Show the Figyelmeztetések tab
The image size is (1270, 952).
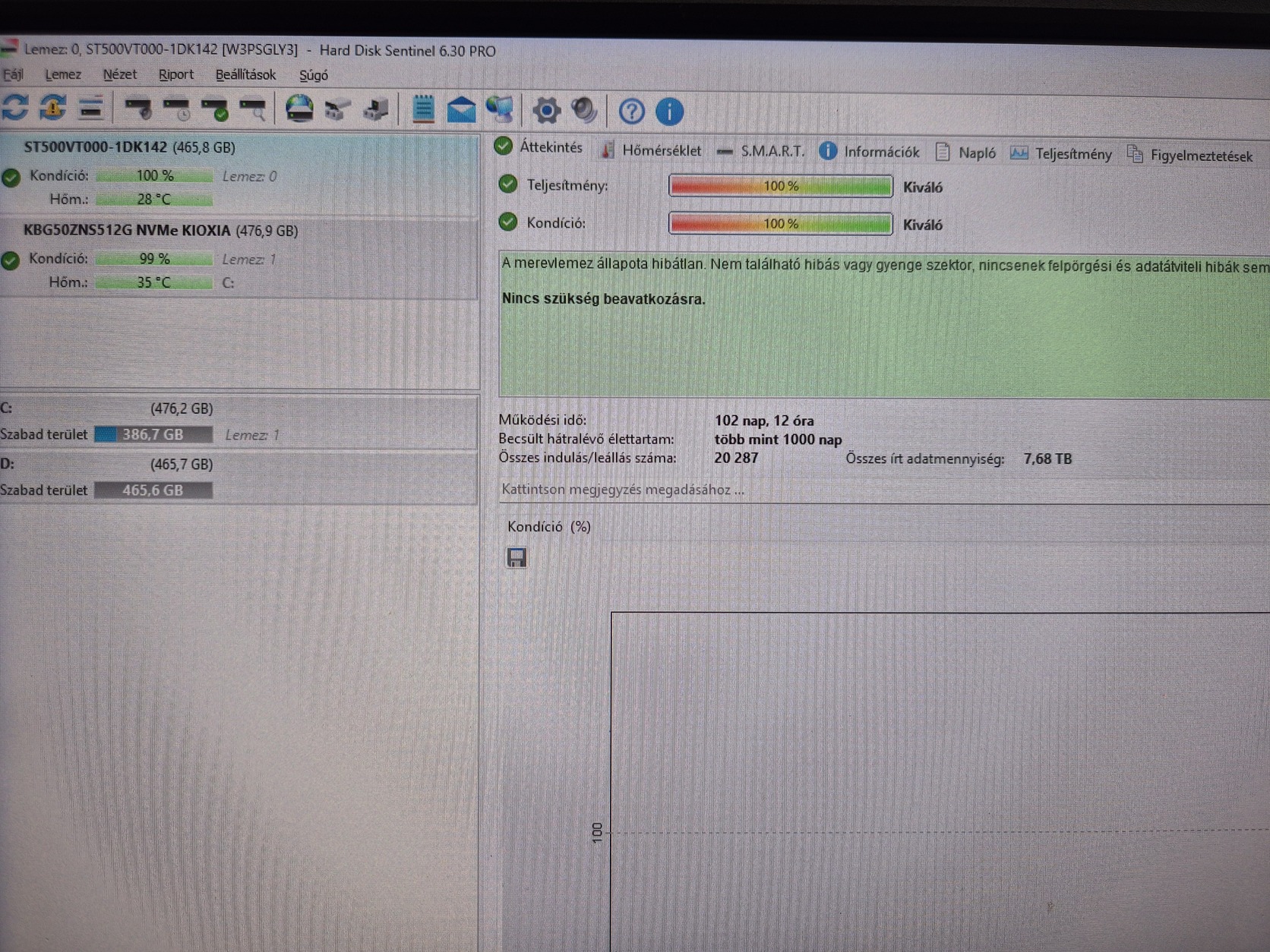pyautogui.click(x=1189, y=156)
